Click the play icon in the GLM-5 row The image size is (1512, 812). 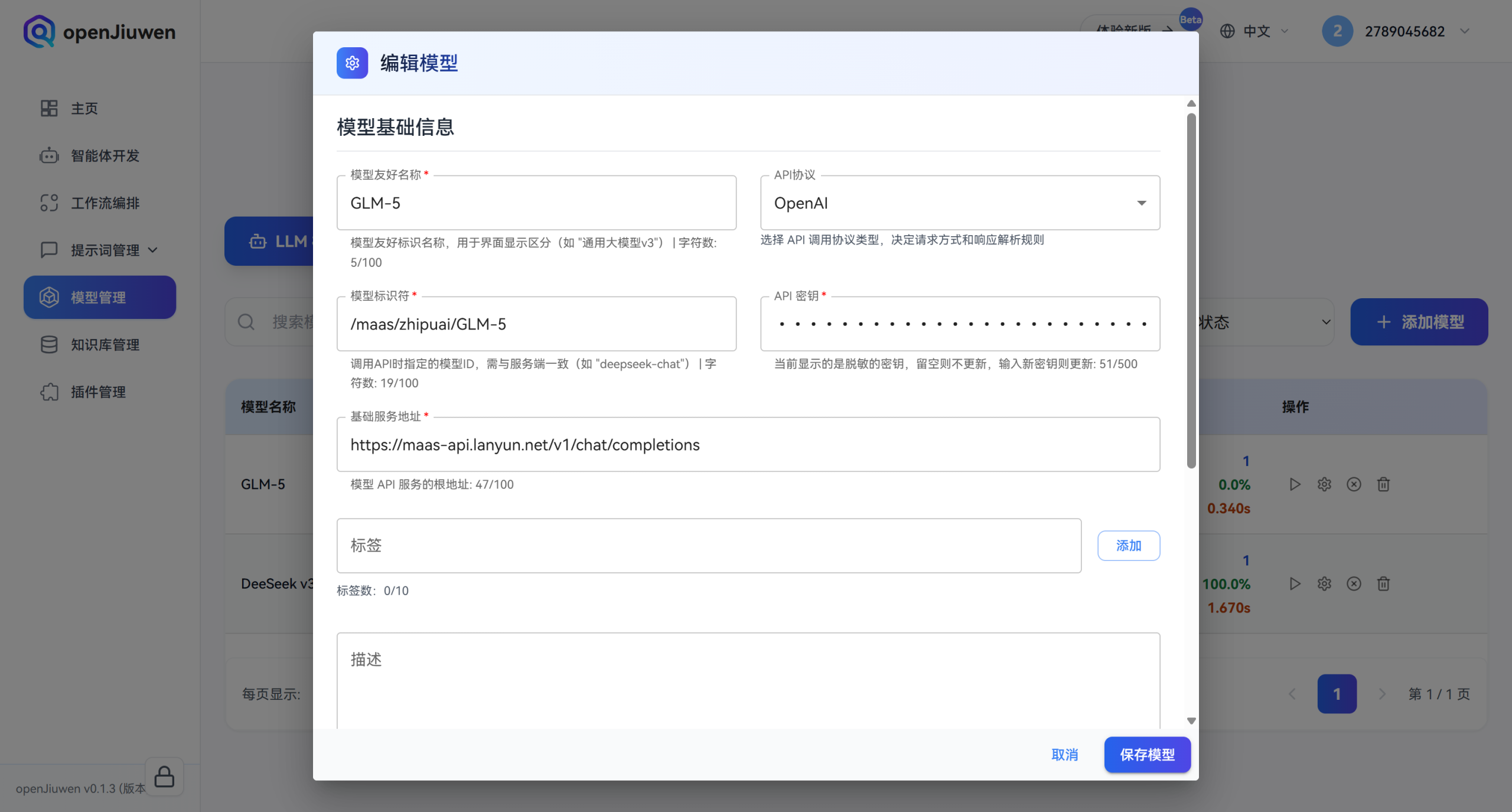pyautogui.click(x=1295, y=484)
